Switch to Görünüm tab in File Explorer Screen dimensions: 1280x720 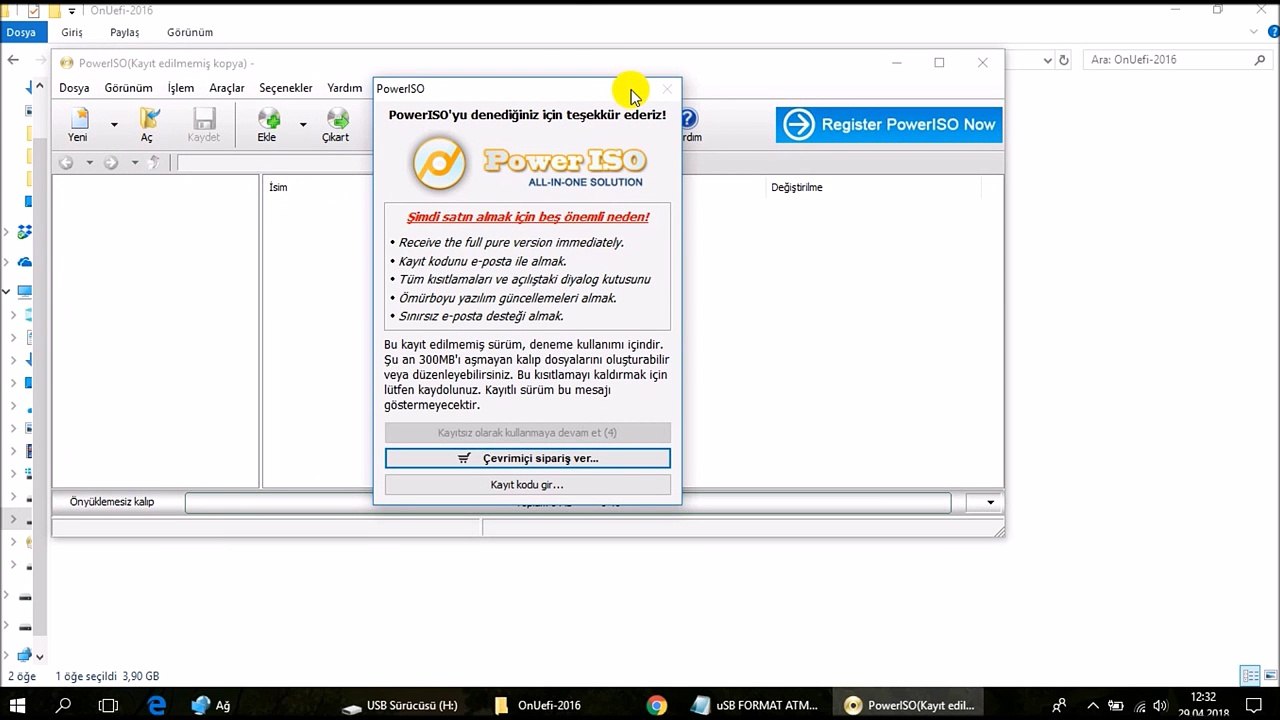189,32
